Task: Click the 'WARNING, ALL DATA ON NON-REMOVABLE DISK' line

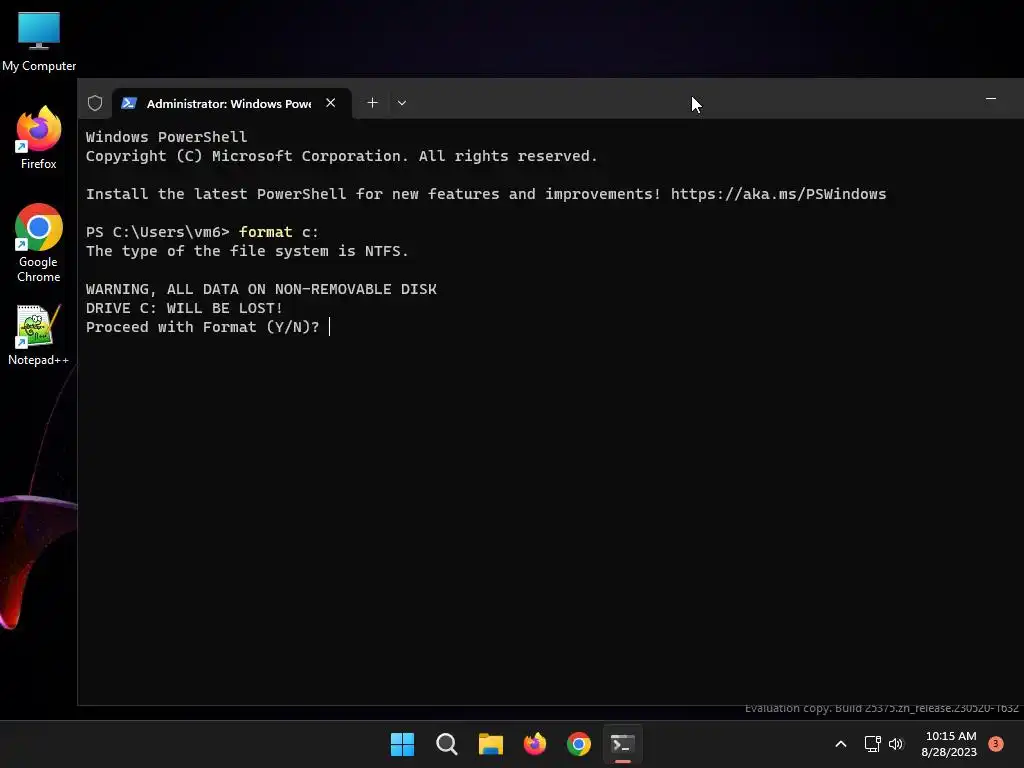Action: 261,289
